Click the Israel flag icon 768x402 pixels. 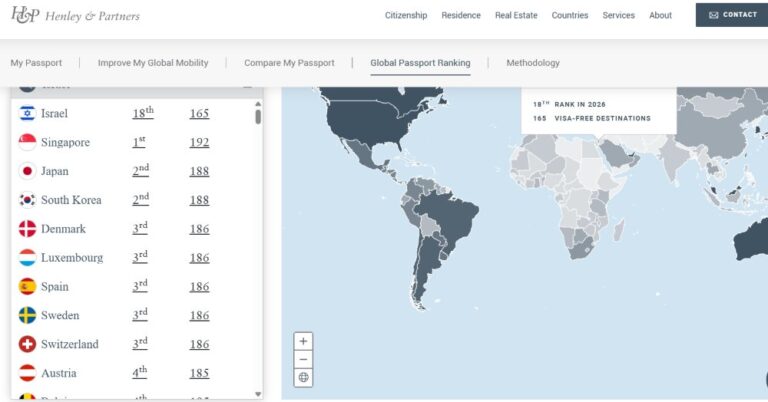27,113
